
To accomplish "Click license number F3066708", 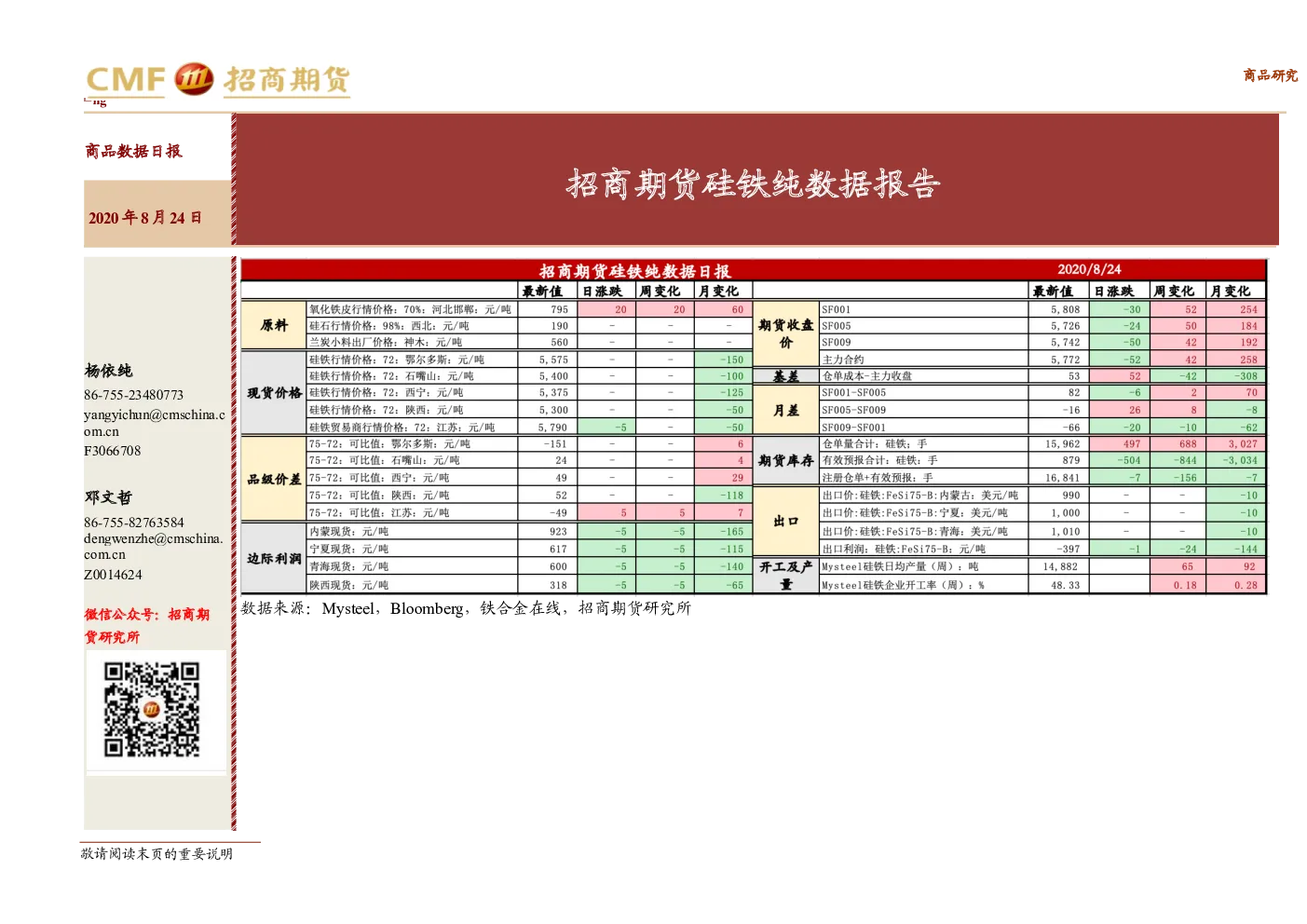I will click(x=112, y=451).
